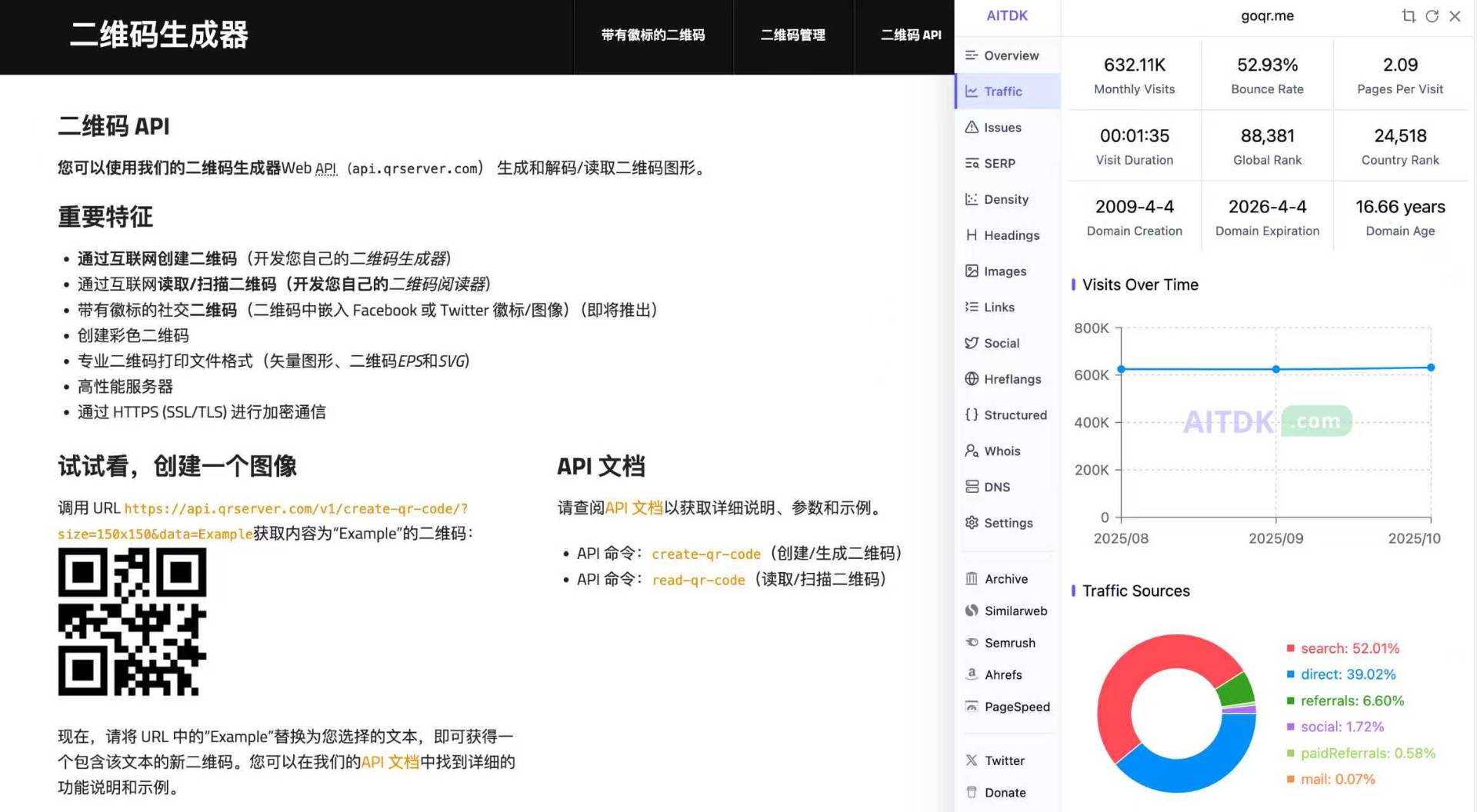The height and width of the screenshot is (812, 1477).
Task: Open the Hreflangs globe icon
Action: click(972, 379)
